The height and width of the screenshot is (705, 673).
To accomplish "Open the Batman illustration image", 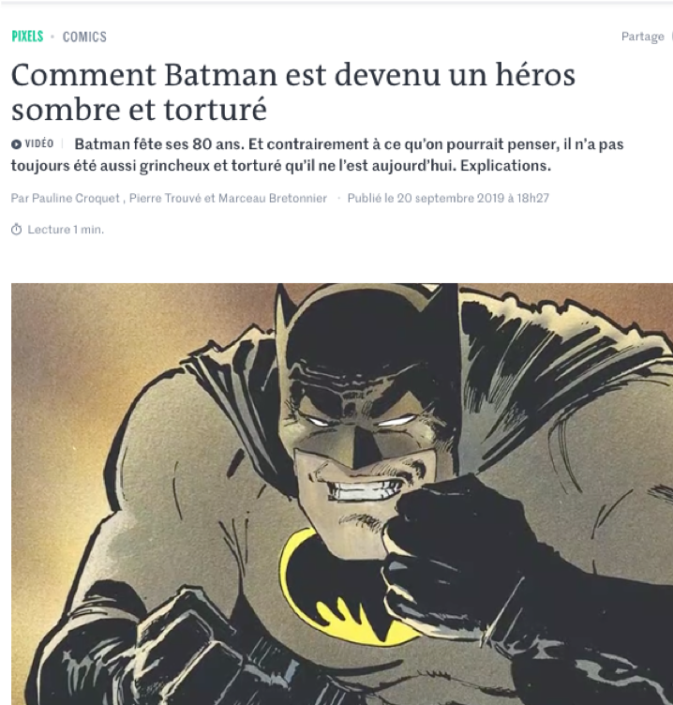I will 342,494.
